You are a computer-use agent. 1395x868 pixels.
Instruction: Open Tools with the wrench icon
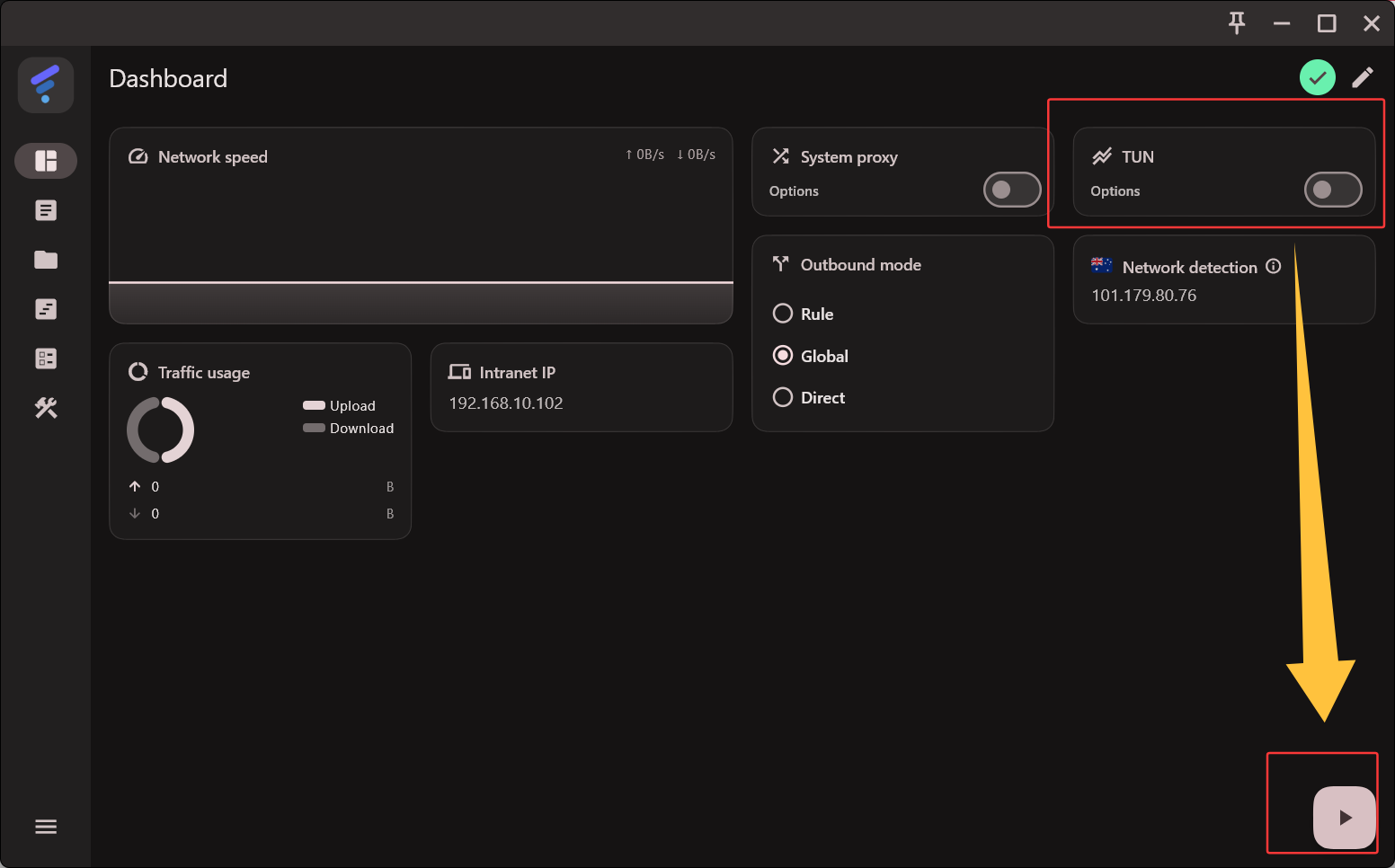click(46, 408)
